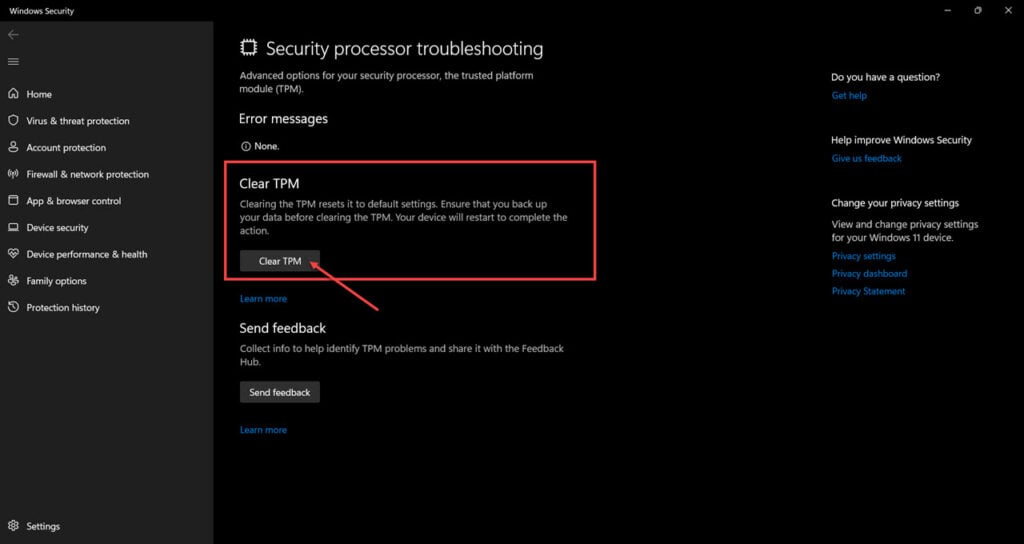The image size is (1024, 544).
Task: Click the Home icon in sidebar
Action: pyautogui.click(x=13, y=94)
